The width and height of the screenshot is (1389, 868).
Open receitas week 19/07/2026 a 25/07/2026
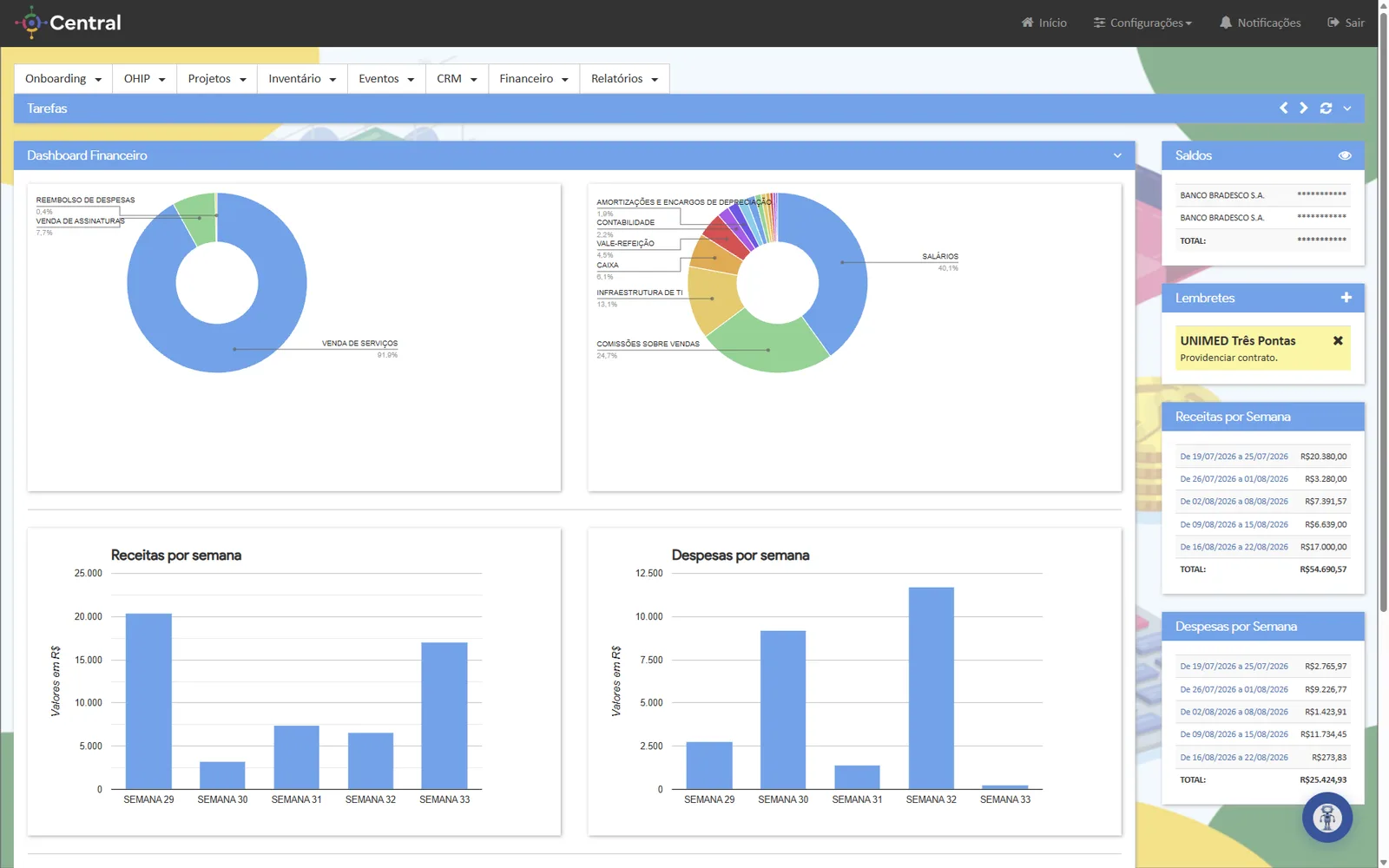point(1234,457)
